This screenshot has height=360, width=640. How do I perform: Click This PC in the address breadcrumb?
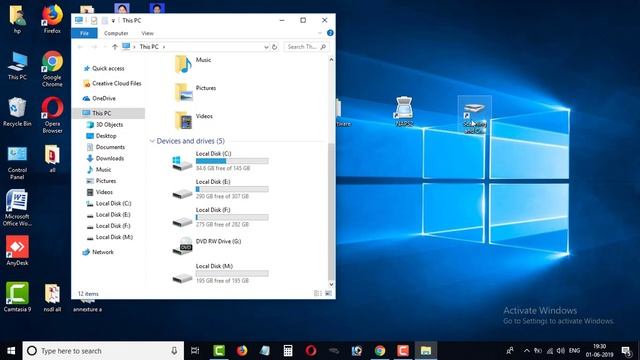click(x=149, y=47)
